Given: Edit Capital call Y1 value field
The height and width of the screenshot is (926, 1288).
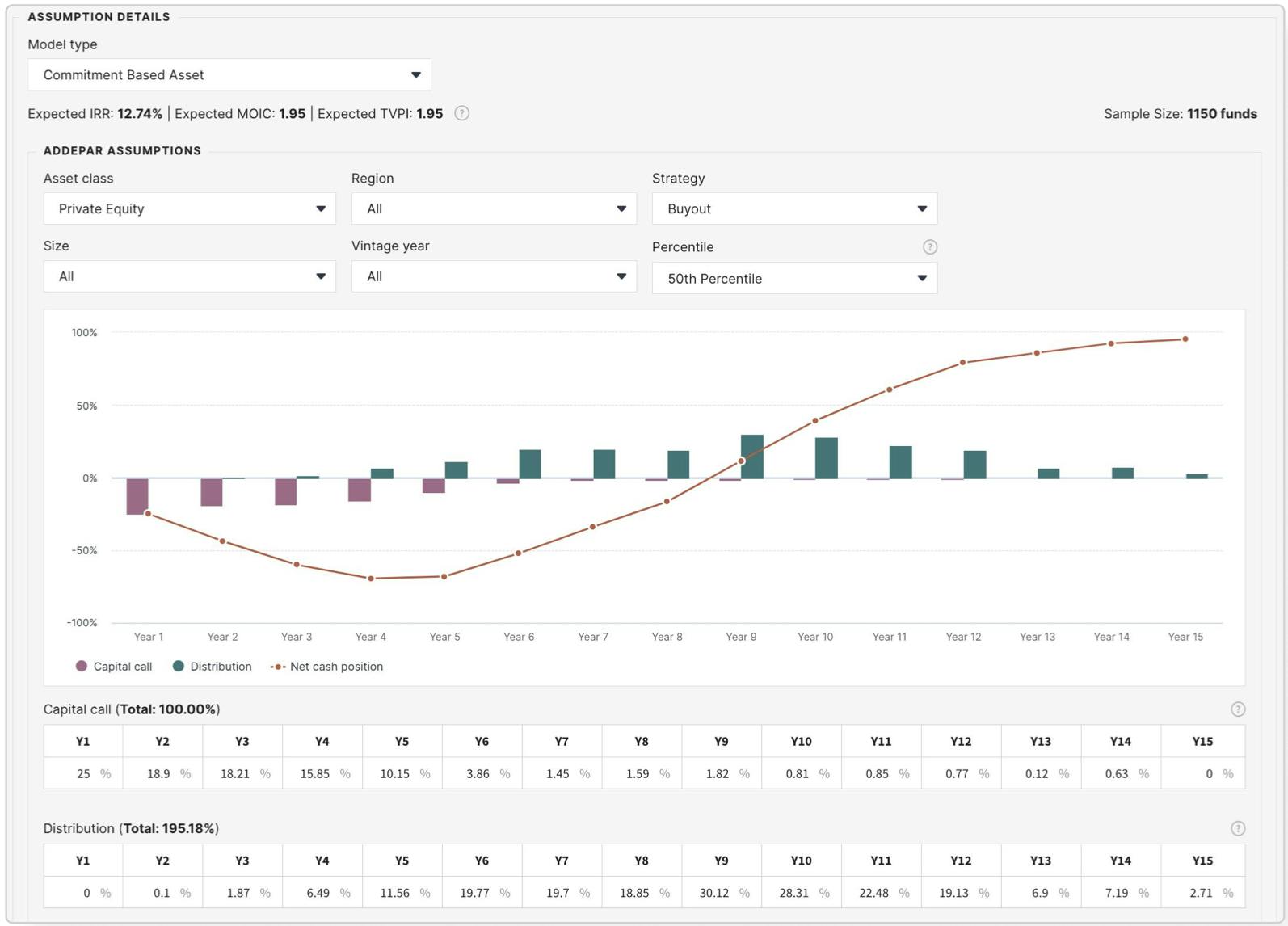Looking at the screenshot, I should click(x=78, y=774).
